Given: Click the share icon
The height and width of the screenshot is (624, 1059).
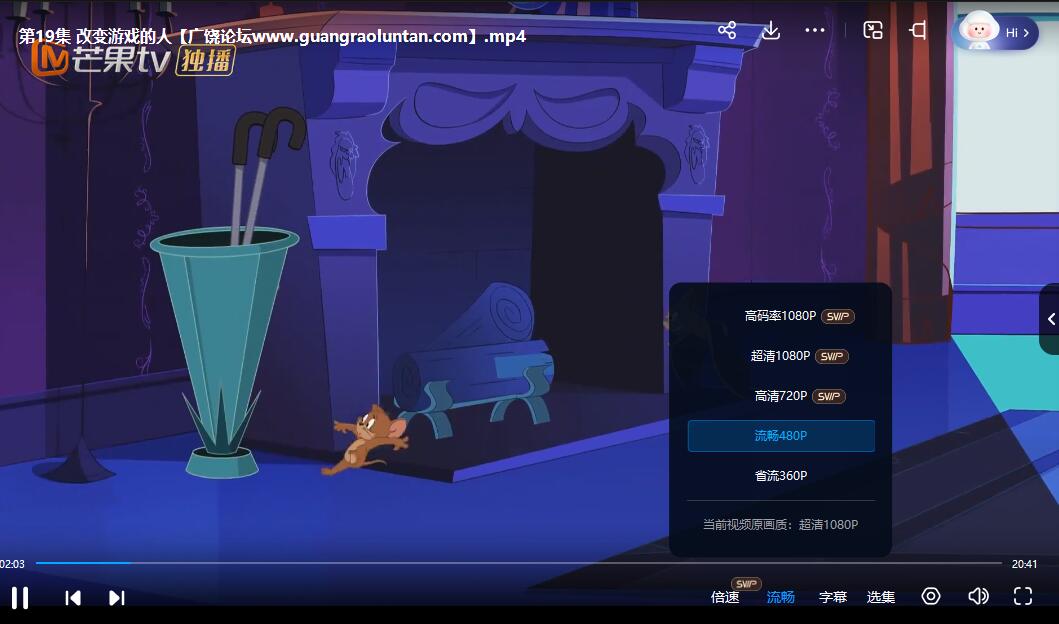Looking at the screenshot, I should tap(727, 30).
